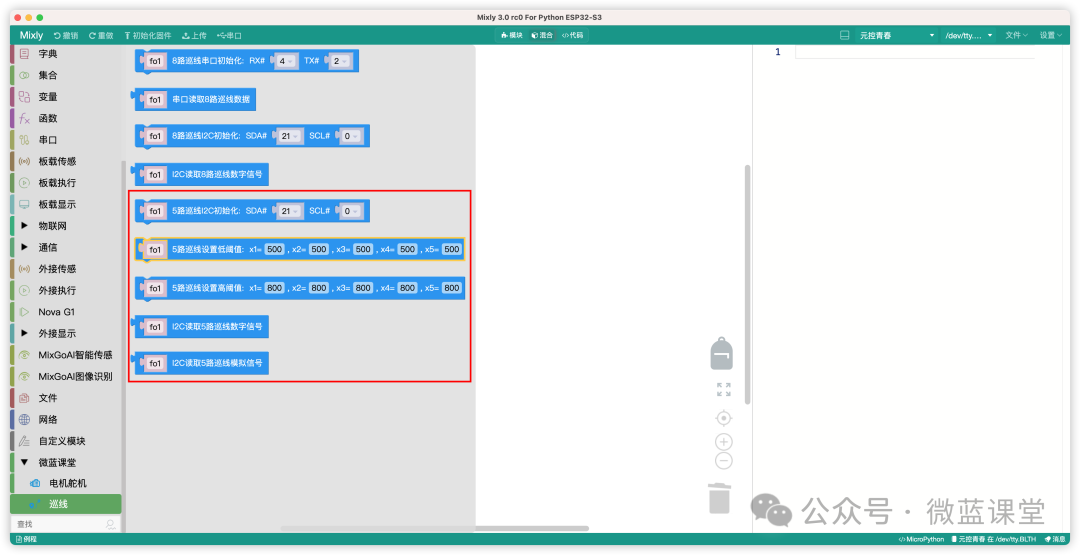Click 撤销 undo in the toolbar
Image resolution: width=1080 pixels, height=555 pixels.
coord(66,35)
